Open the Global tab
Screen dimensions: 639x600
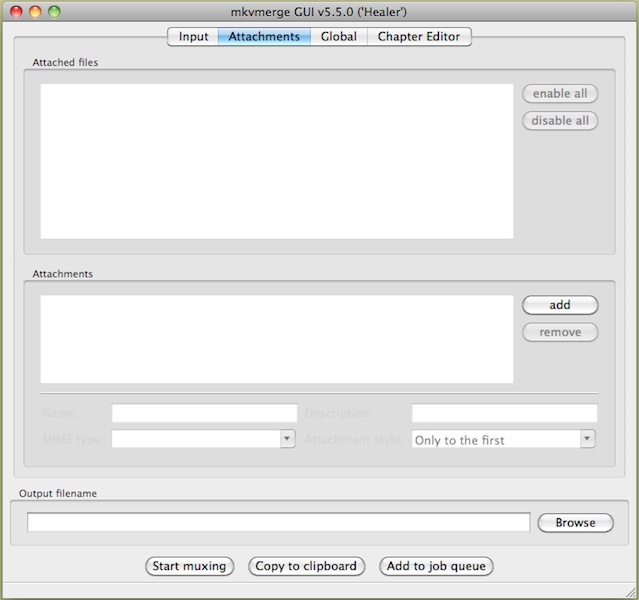339,37
